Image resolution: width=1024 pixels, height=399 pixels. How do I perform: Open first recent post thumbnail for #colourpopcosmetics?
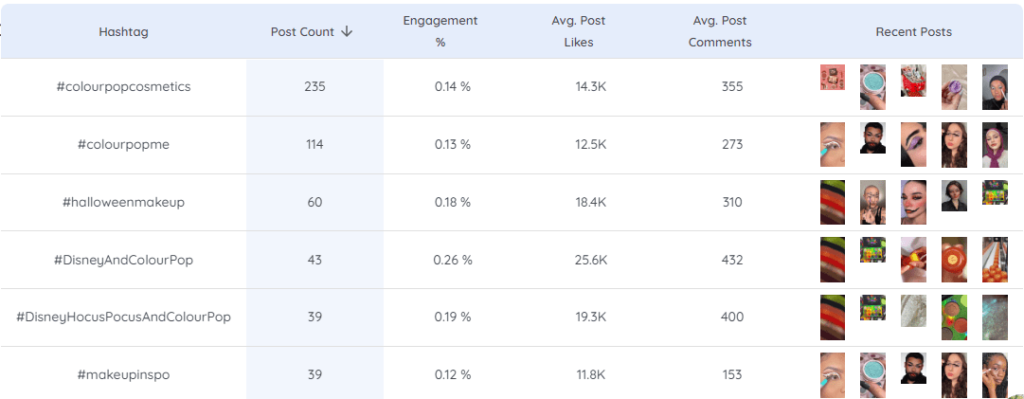(x=833, y=77)
